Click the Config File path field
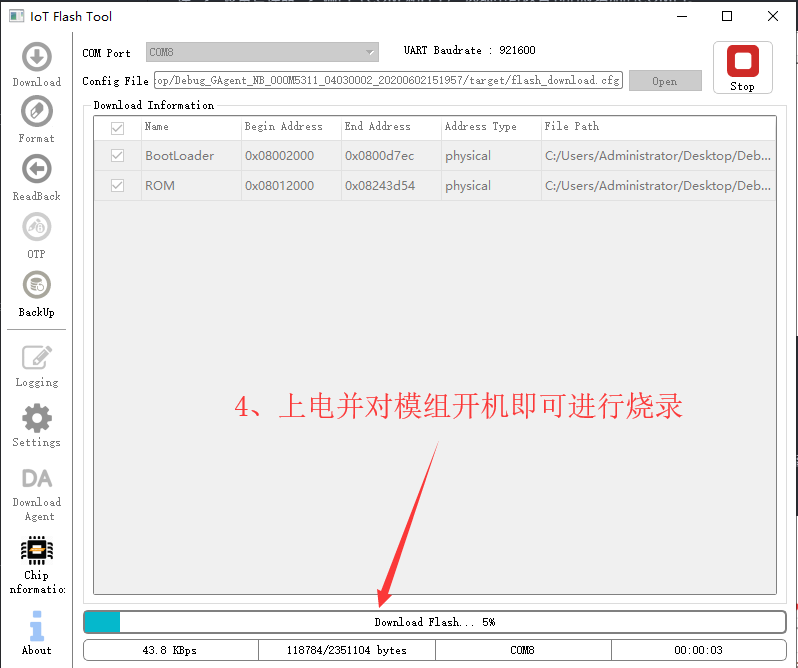 (x=388, y=80)
